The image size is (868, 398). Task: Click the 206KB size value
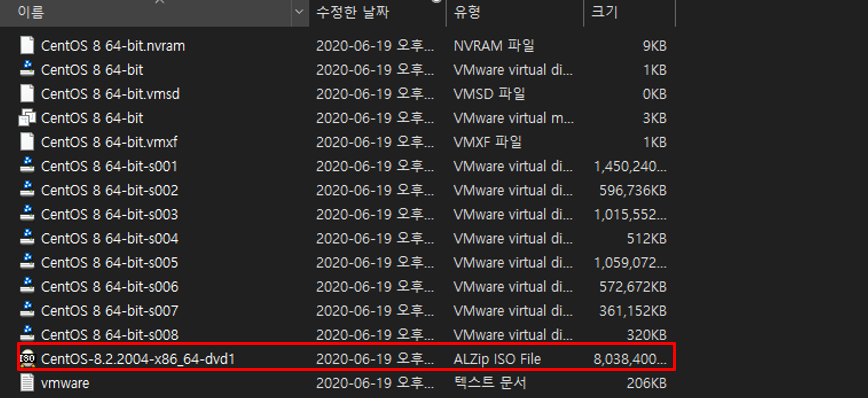[647, 383]
